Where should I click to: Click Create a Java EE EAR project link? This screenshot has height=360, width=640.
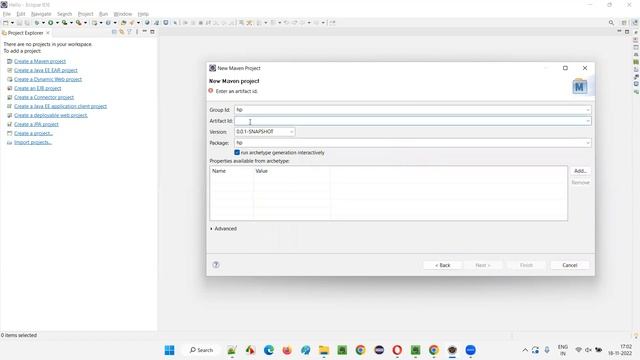coord(46,70)
